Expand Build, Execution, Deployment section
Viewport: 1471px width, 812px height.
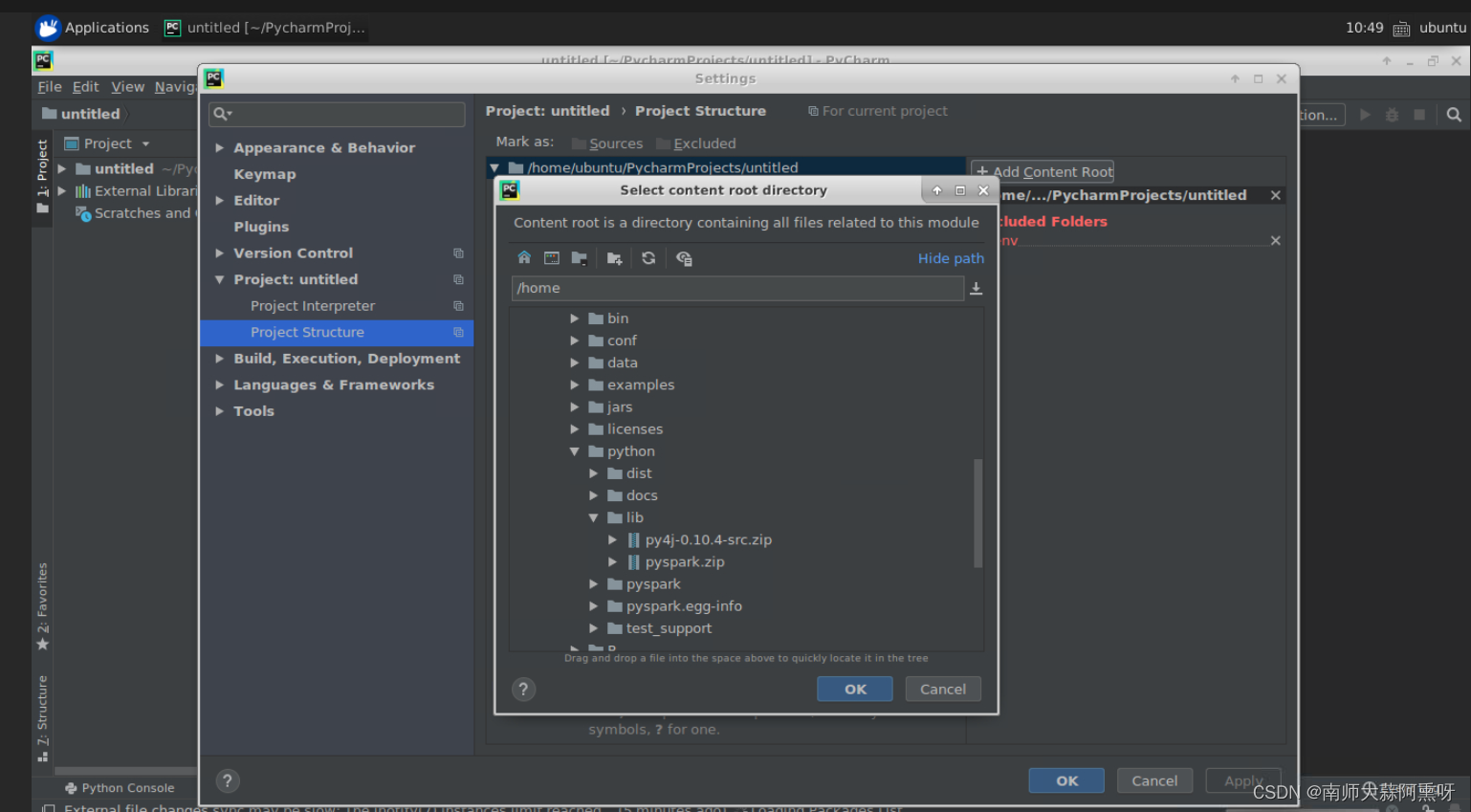click(x=220, y=359)
